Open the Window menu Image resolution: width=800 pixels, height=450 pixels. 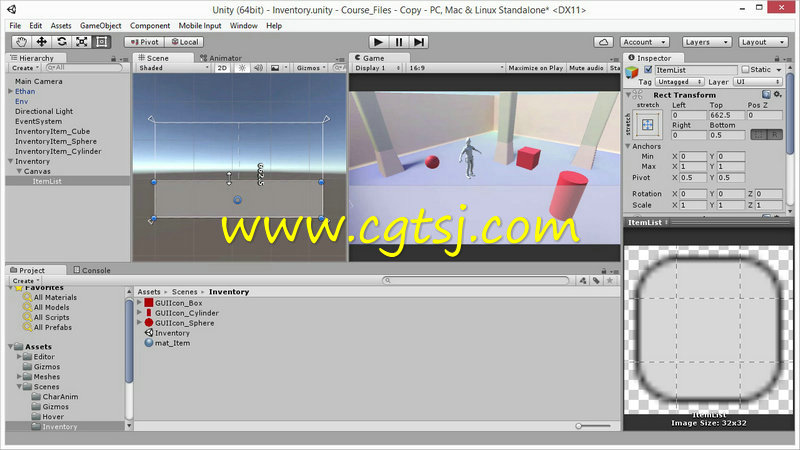243,26
